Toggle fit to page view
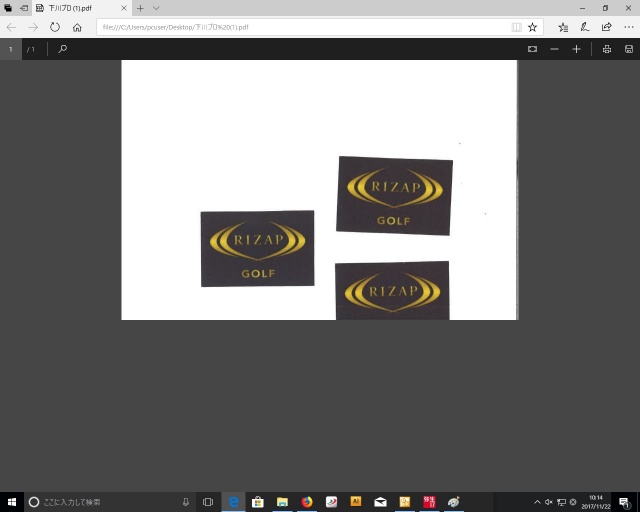This screenshot has width=640, height=512. 532,49
